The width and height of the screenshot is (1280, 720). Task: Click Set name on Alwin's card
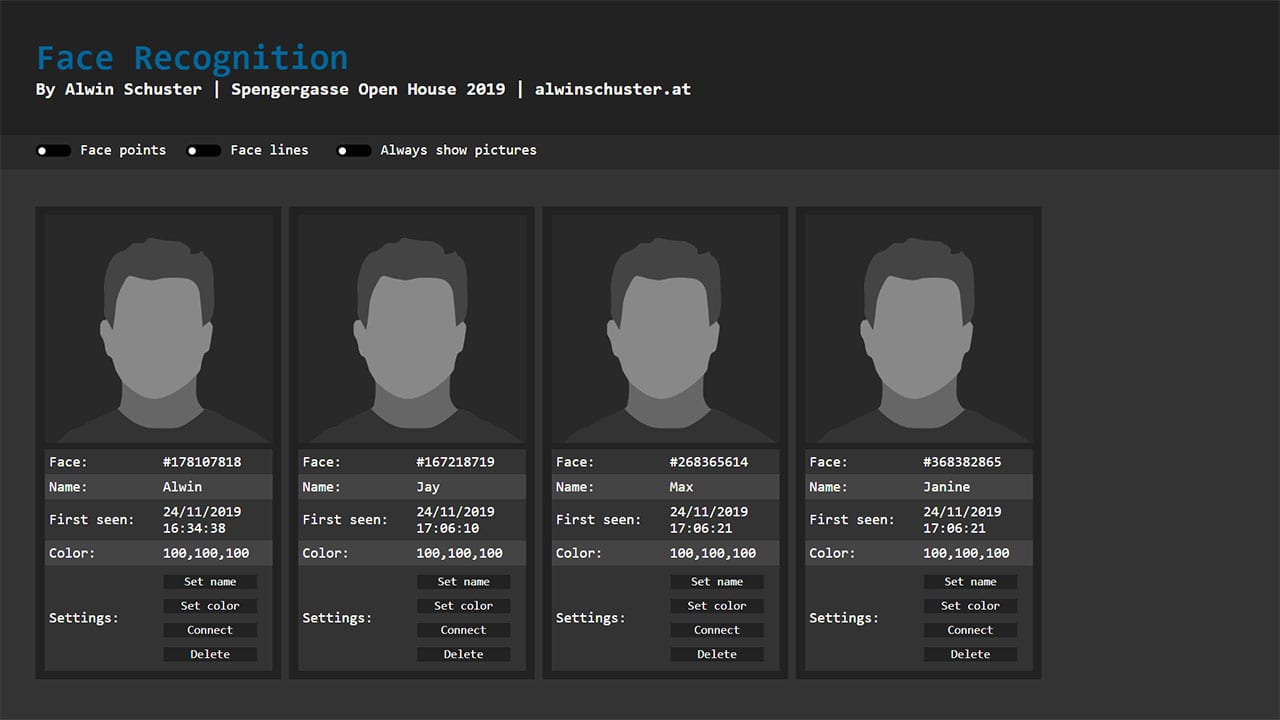coord(210,582)
